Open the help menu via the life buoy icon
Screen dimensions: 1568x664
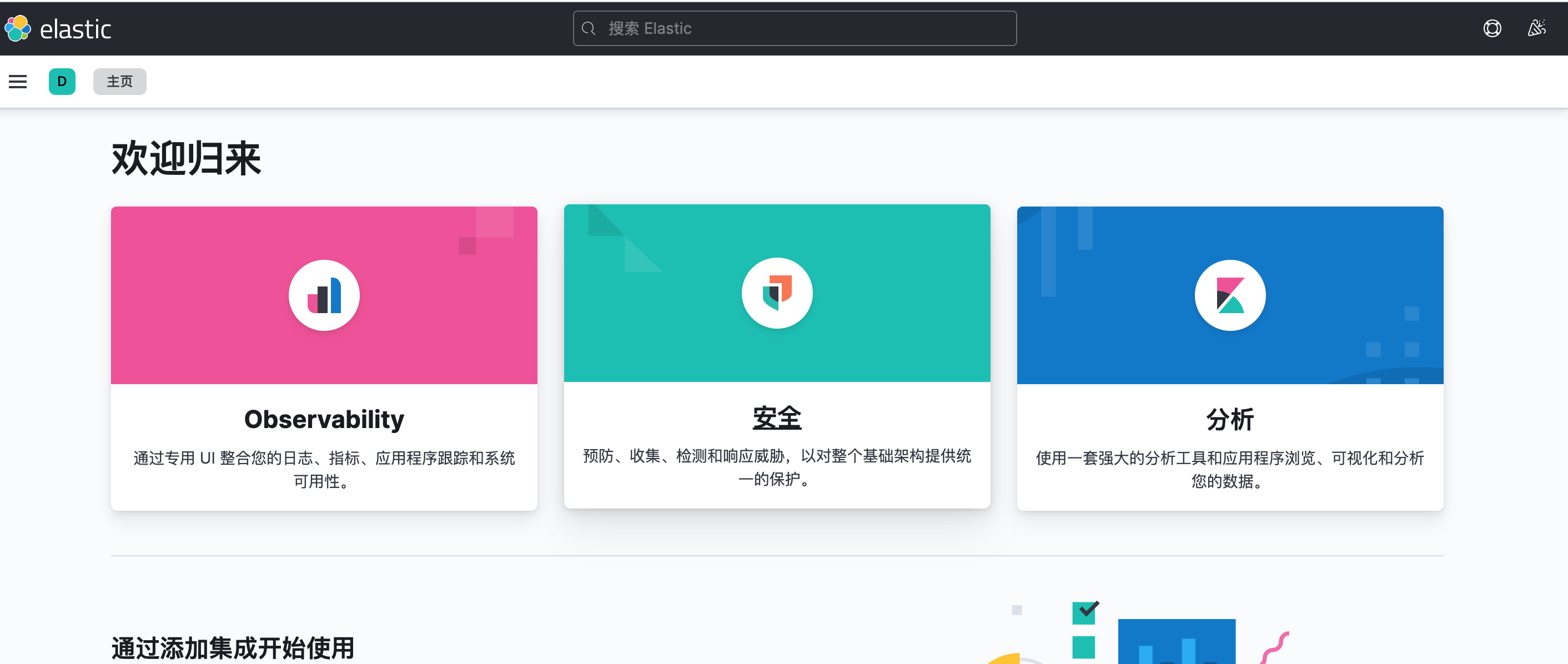[1492, 28]
